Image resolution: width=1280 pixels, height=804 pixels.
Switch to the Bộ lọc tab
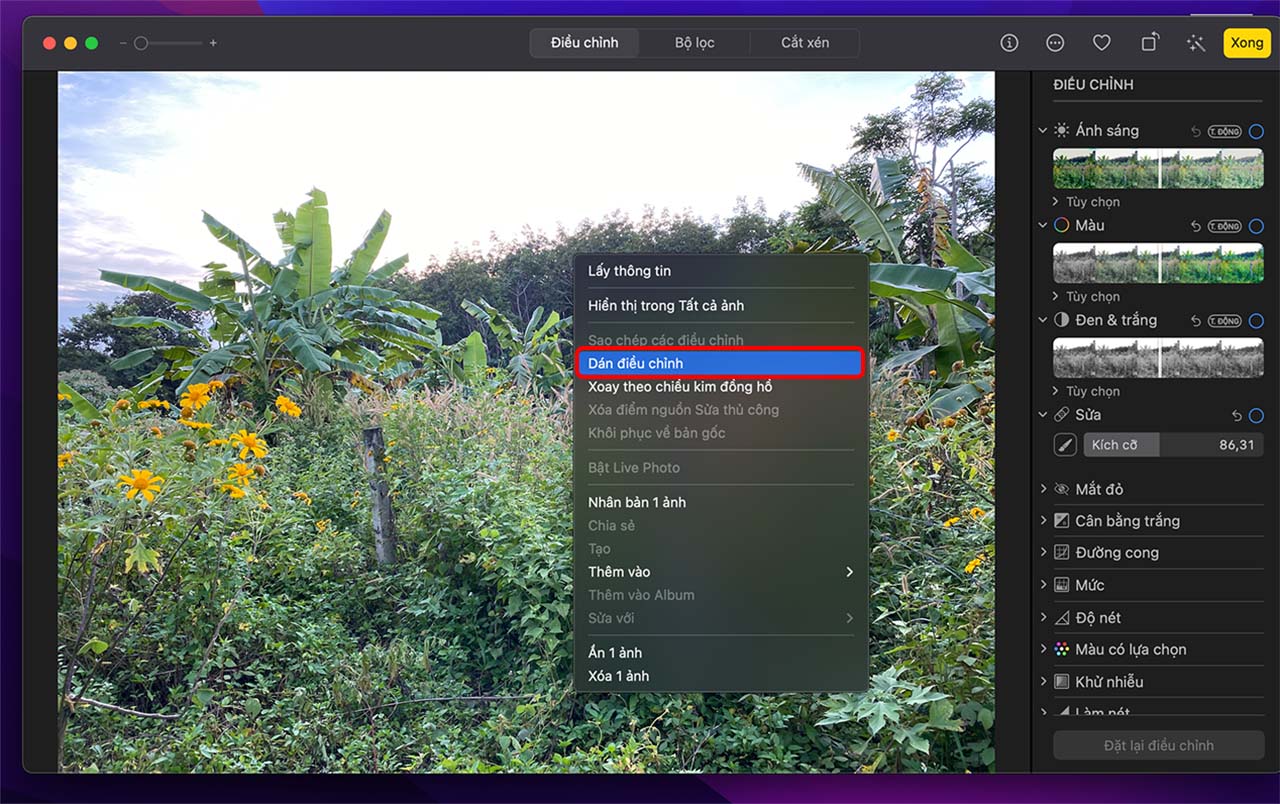[695, 43]
